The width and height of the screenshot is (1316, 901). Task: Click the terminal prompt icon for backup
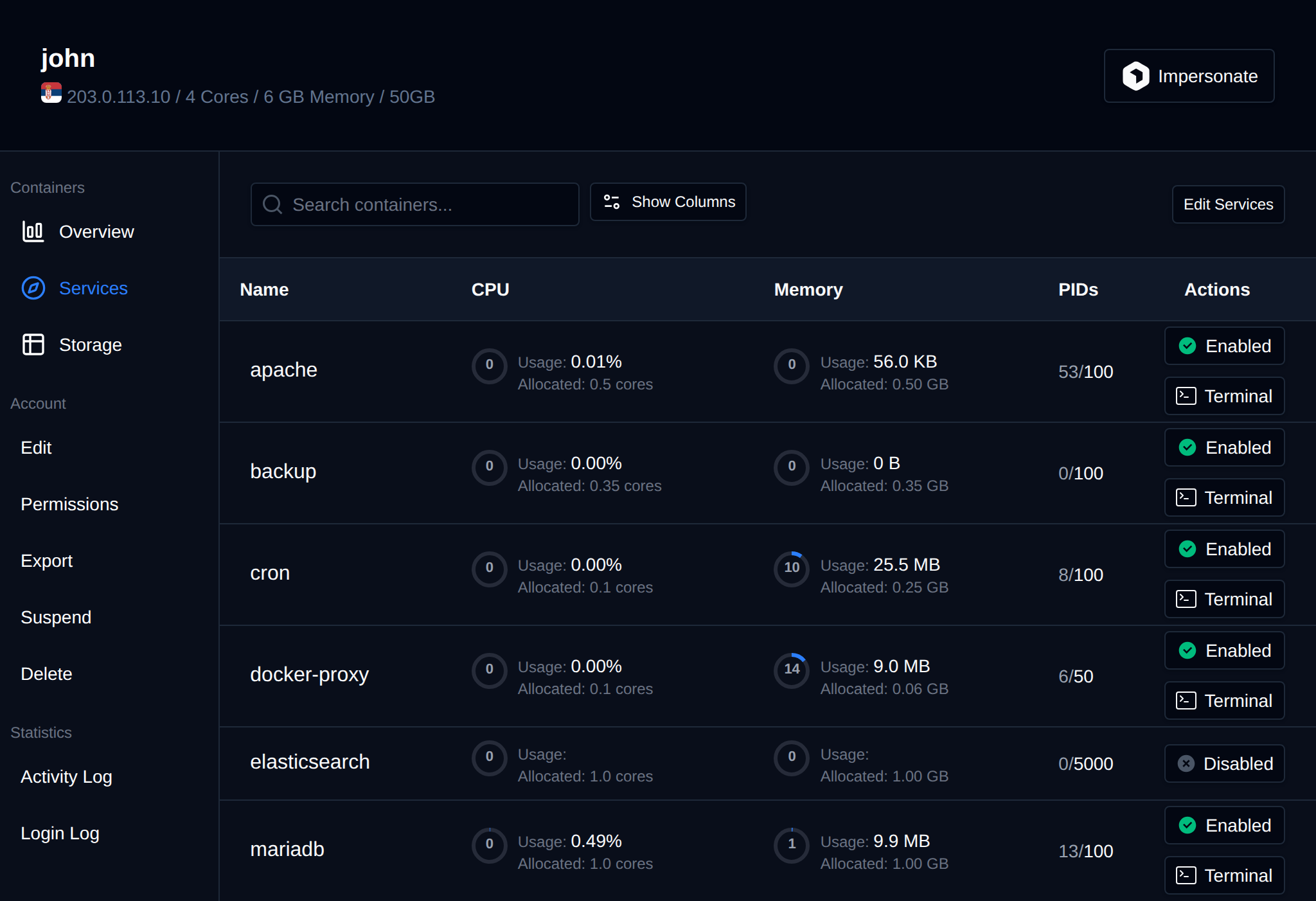[x=1186, y=497]
